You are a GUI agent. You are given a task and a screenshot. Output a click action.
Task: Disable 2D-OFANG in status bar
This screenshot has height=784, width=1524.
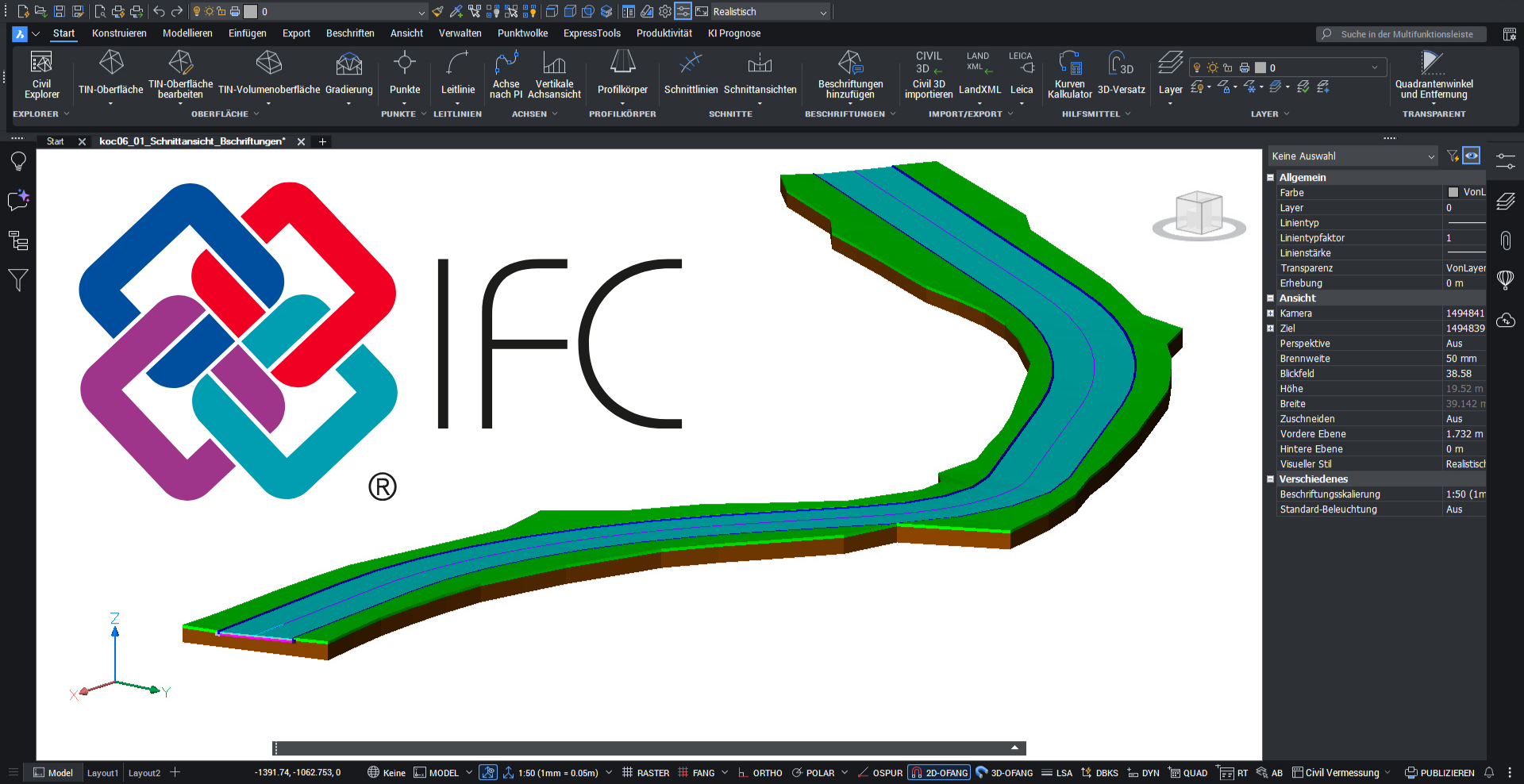click(x=939, y=773)
